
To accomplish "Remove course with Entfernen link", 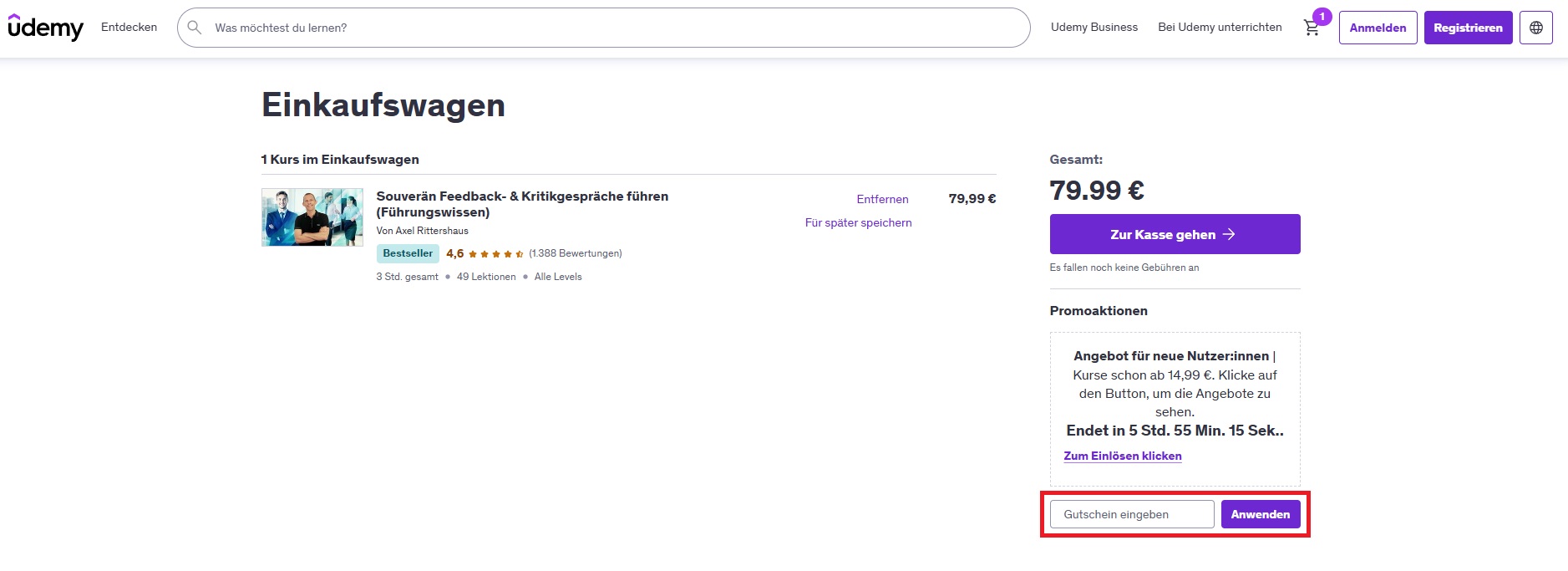I will tap(882, 199).
